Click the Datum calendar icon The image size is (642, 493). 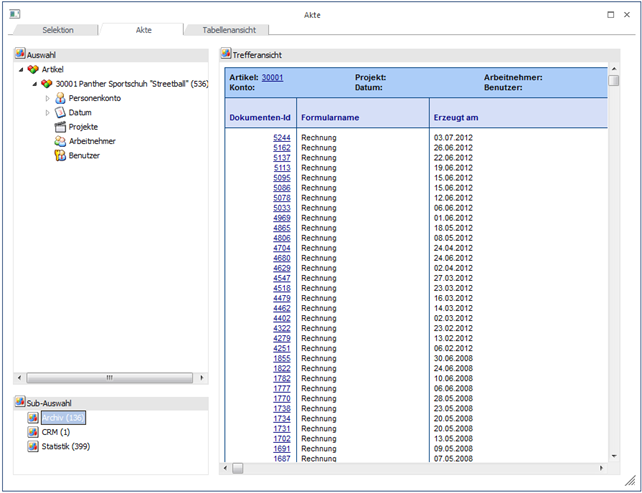(x=60, y=113)
